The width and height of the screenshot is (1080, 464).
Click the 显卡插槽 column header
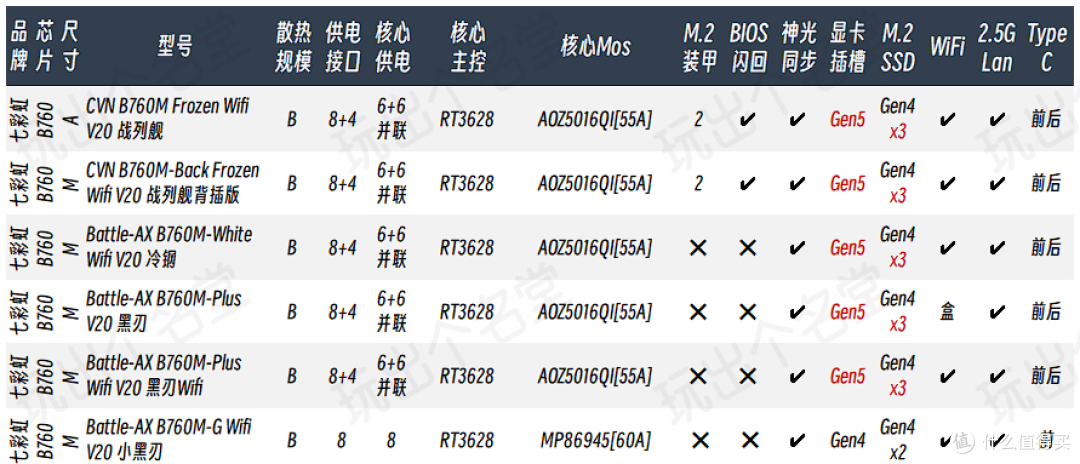[848, 47]
